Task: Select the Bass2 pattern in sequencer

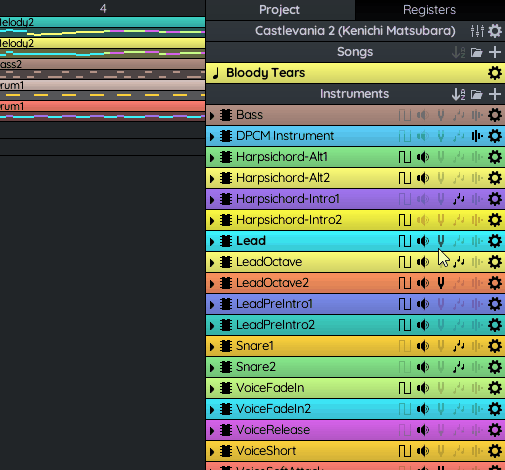Action: click(x=102, y=69)
